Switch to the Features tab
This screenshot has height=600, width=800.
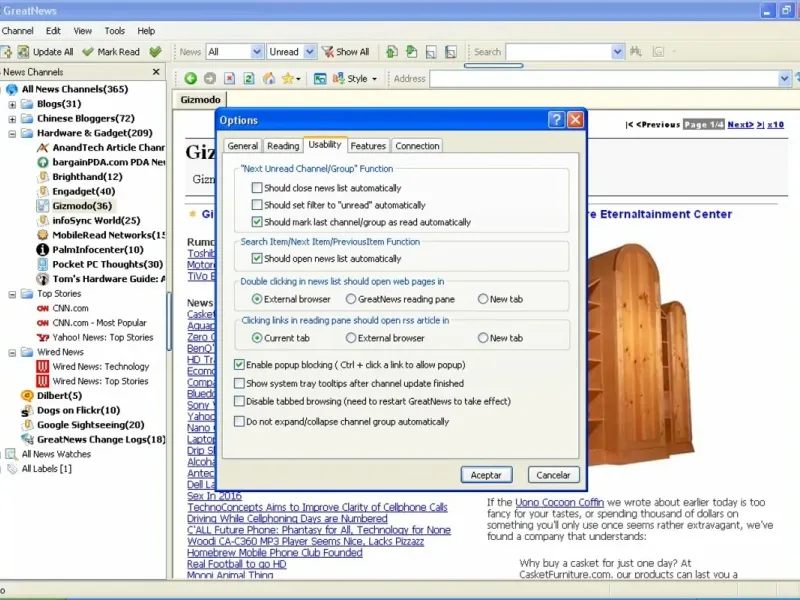[x=368, y=146]
